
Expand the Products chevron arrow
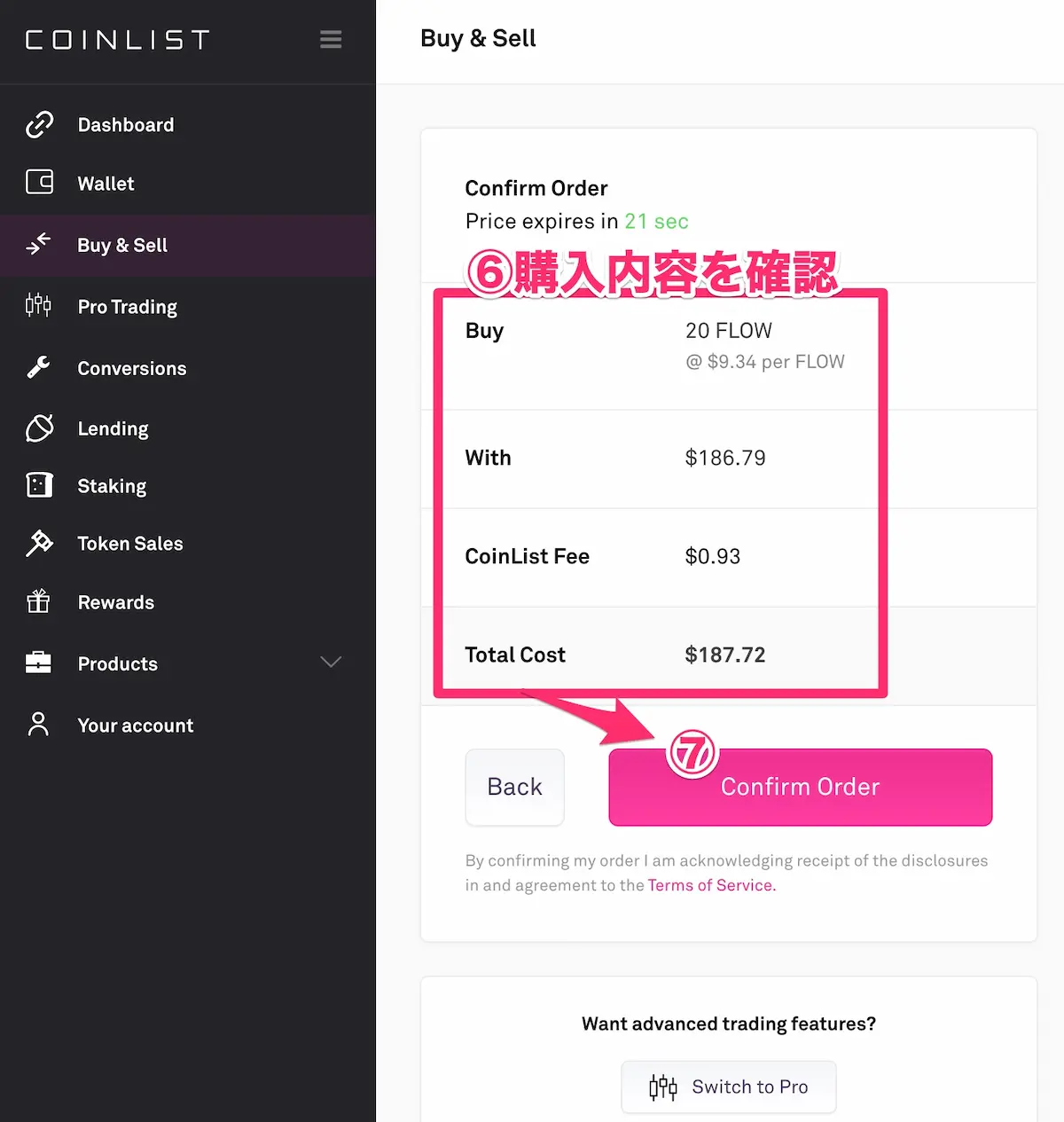pyautogui.click(x=331, y=663)
